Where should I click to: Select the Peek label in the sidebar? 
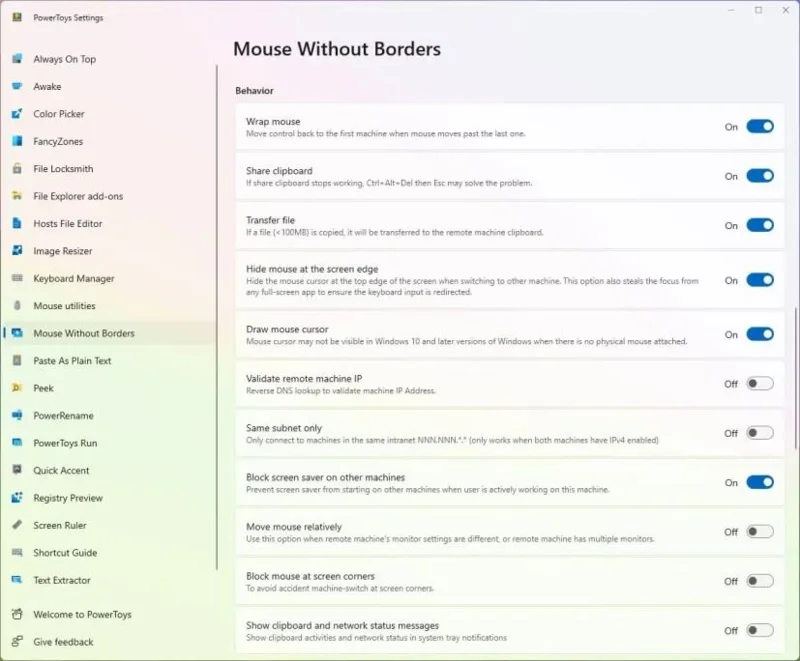pyautogui.click(x=43, y=388)
